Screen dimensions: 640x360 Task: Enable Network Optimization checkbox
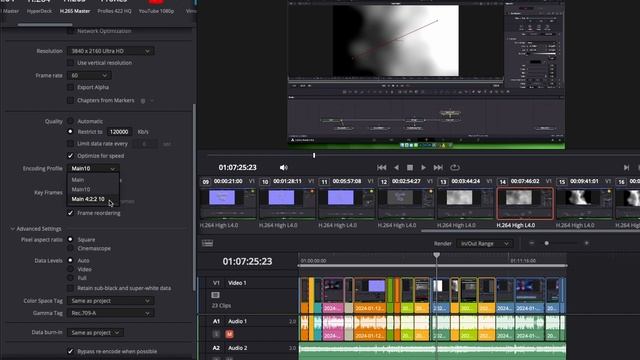71,31
